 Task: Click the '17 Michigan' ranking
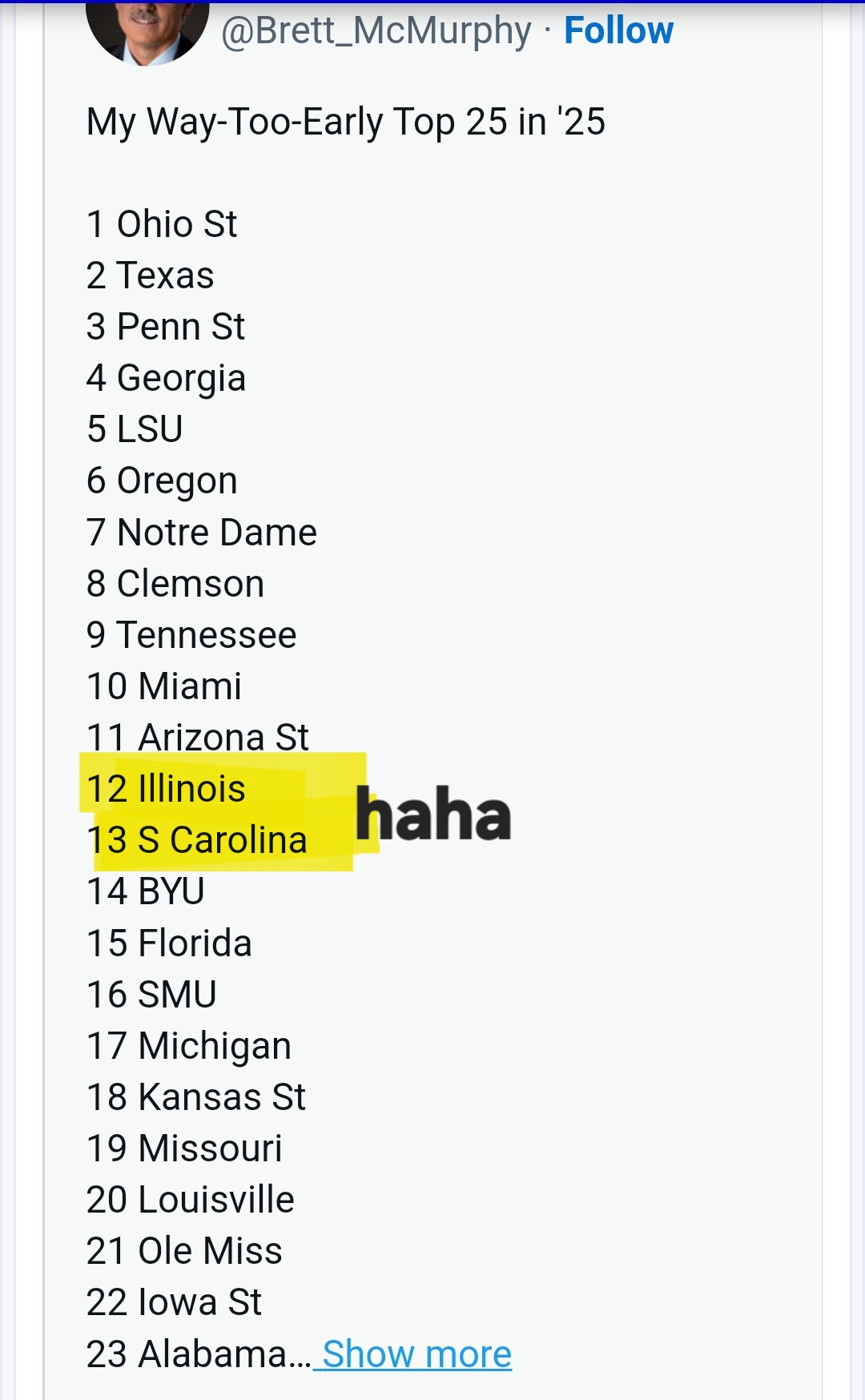189,1046
